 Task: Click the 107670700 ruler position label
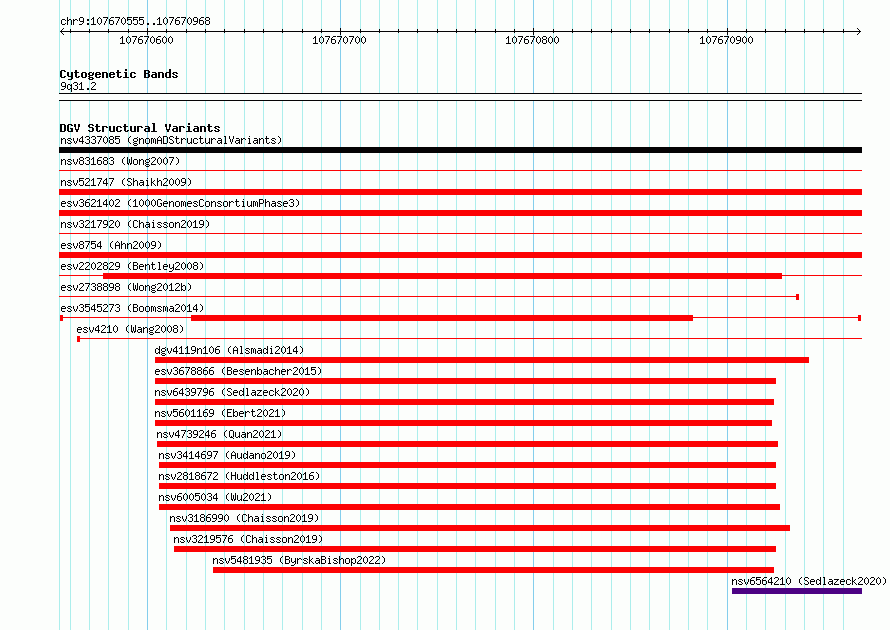[x=339, y=40]
